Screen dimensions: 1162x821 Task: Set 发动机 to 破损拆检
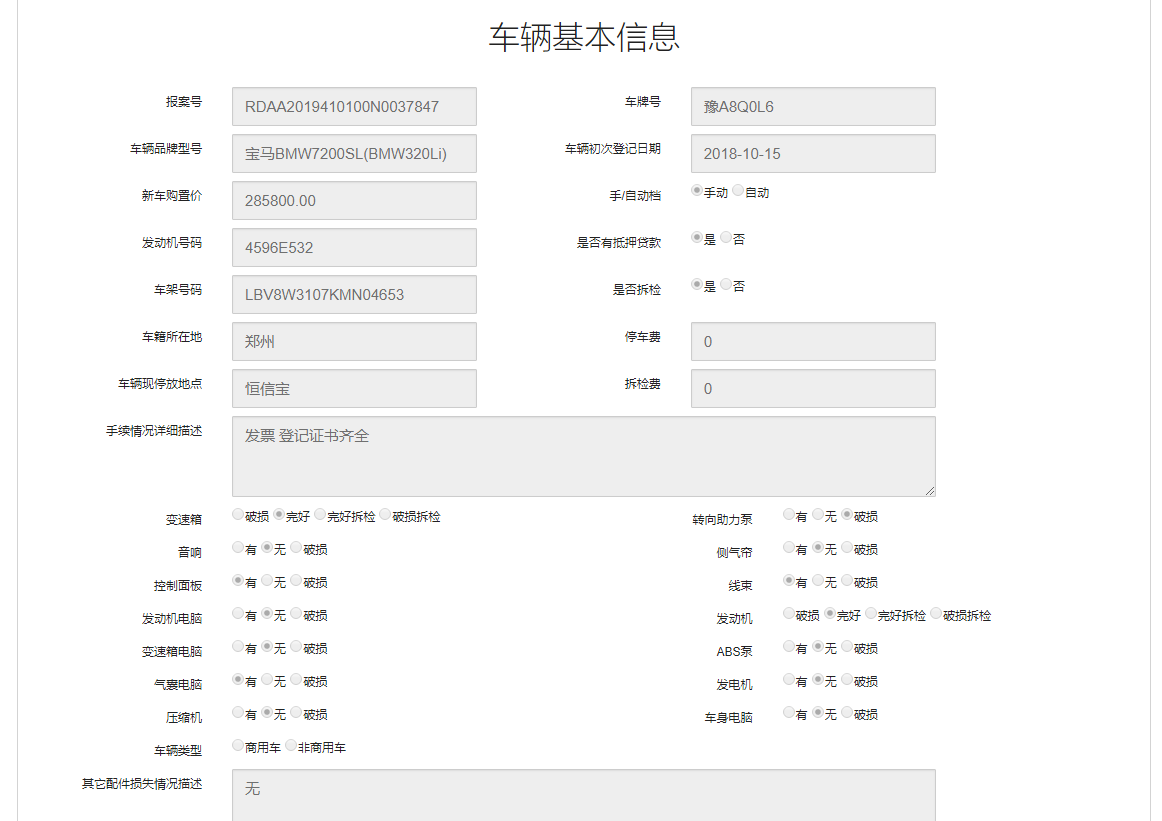click(x=937, y=615)
